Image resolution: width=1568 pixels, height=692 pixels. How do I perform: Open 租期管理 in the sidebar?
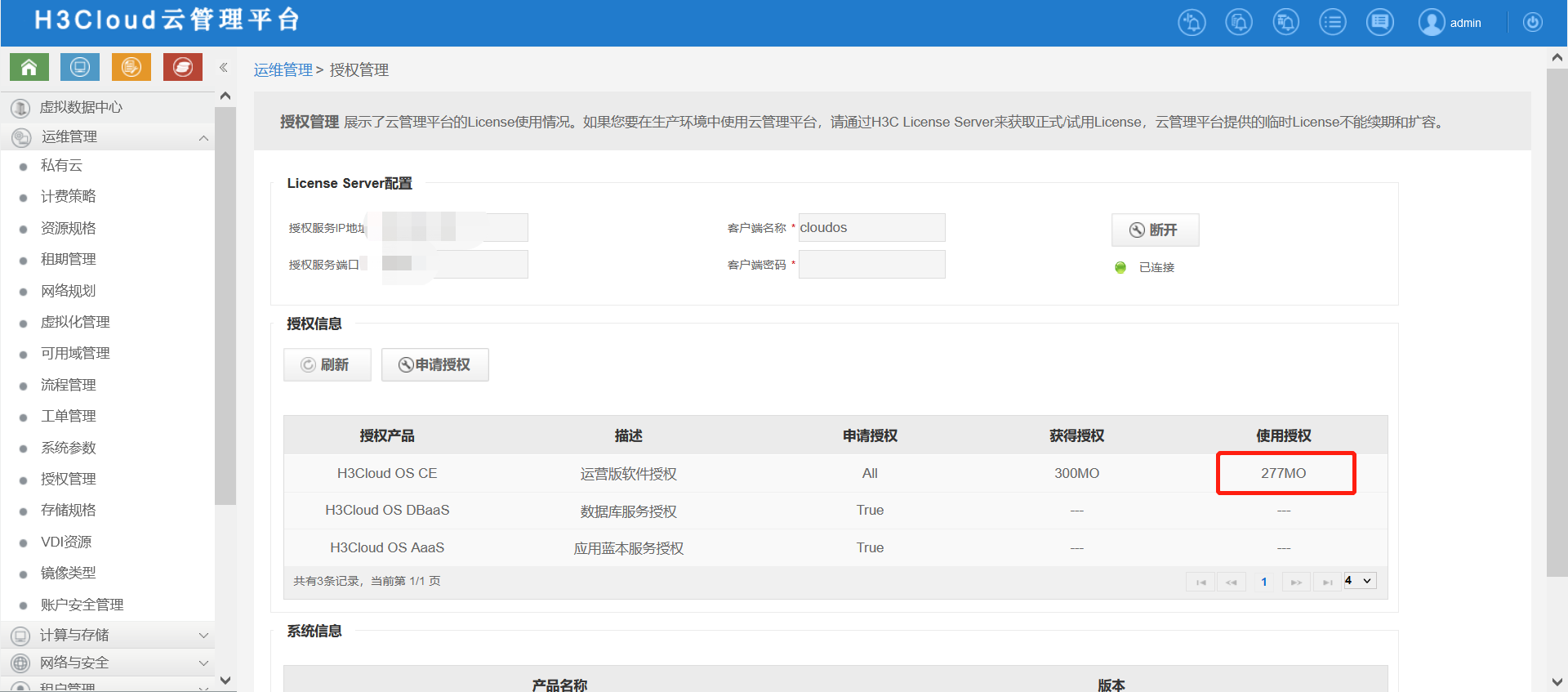click(69, 260)
